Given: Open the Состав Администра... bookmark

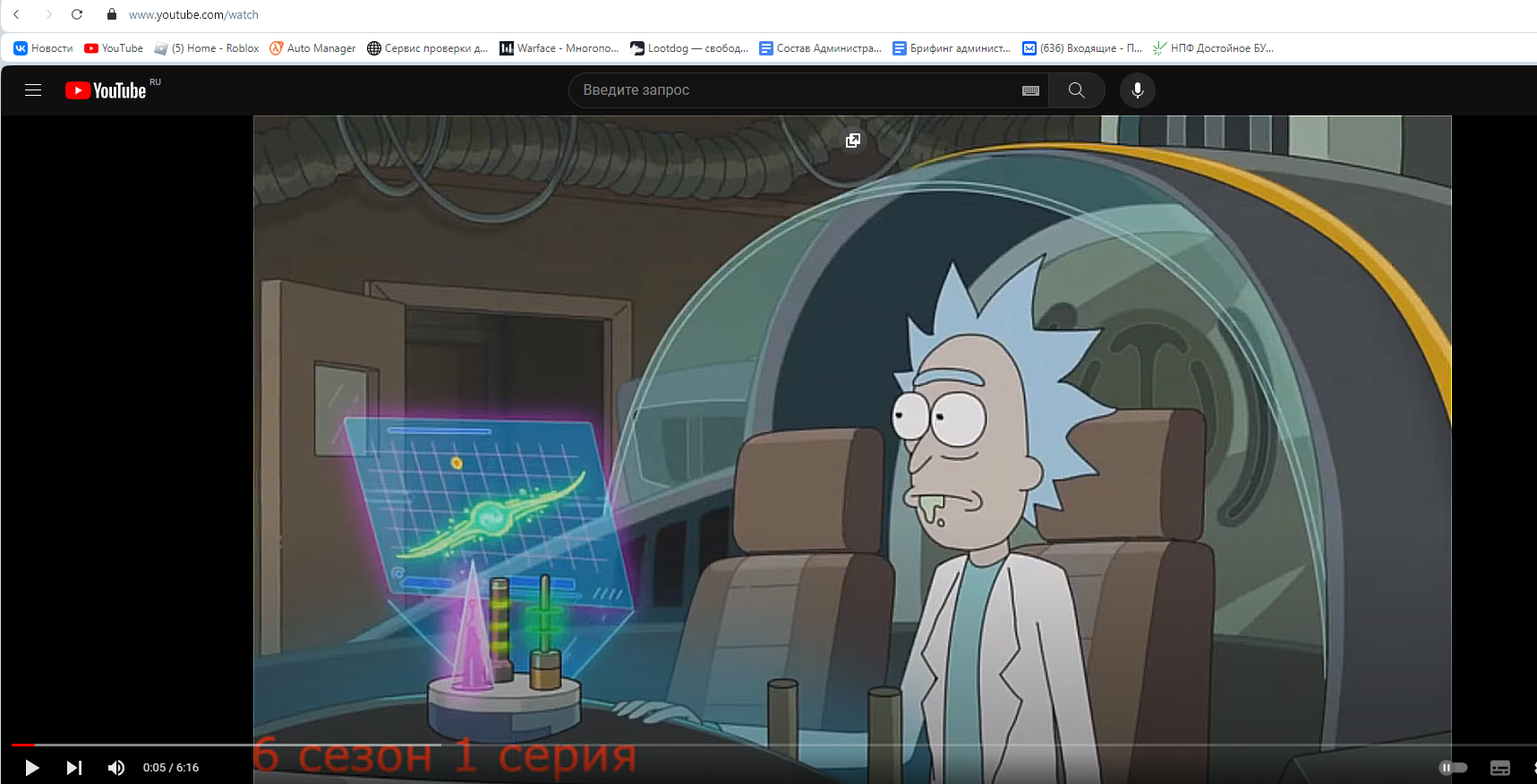Looking at the screenshot, I should [821, 48].
